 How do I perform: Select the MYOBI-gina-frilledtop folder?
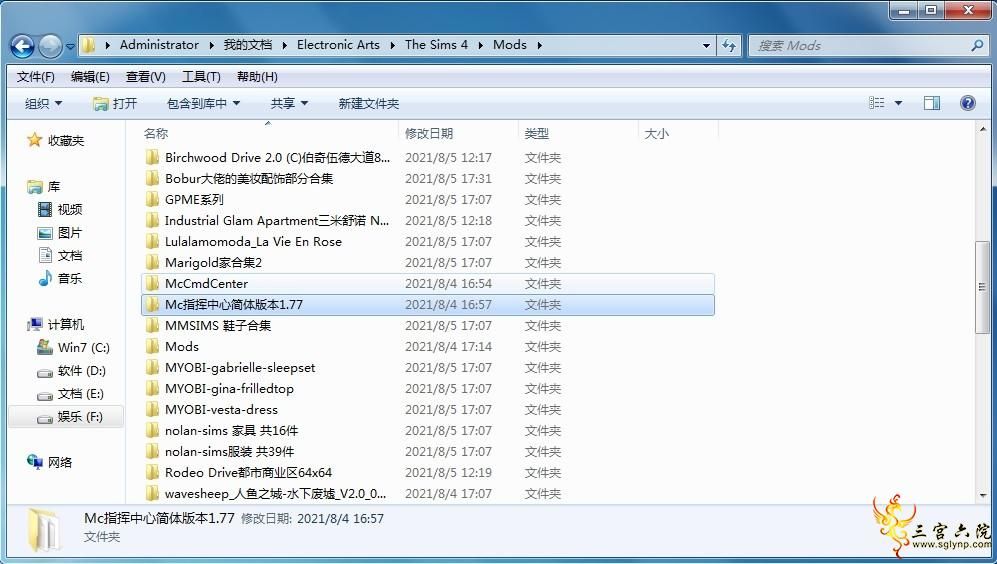pyautogui.click(x=428, y=389)
